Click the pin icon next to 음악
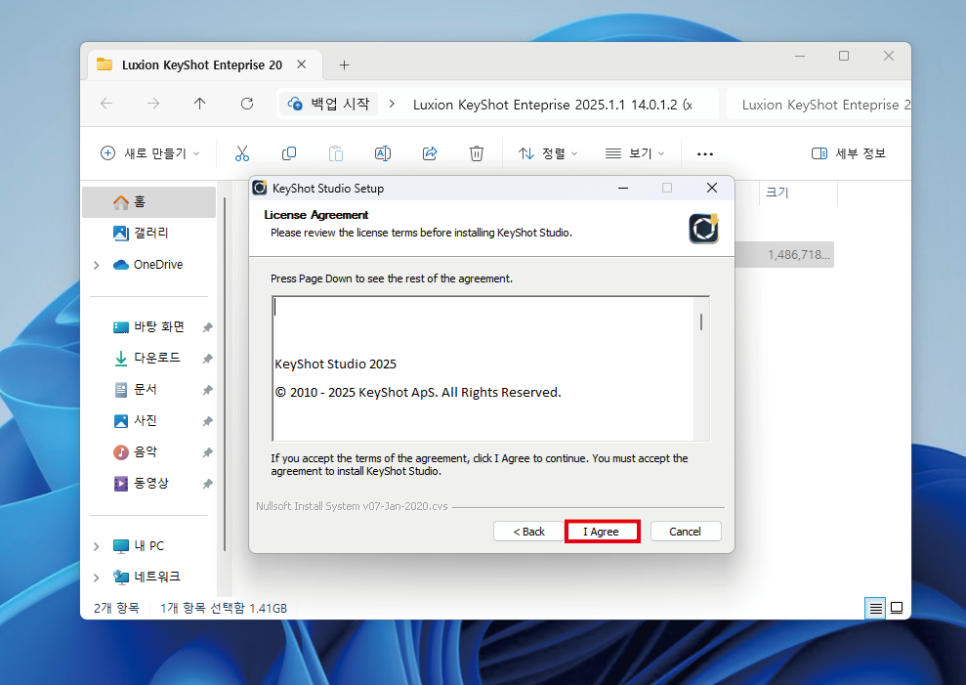 click(208, 453)
